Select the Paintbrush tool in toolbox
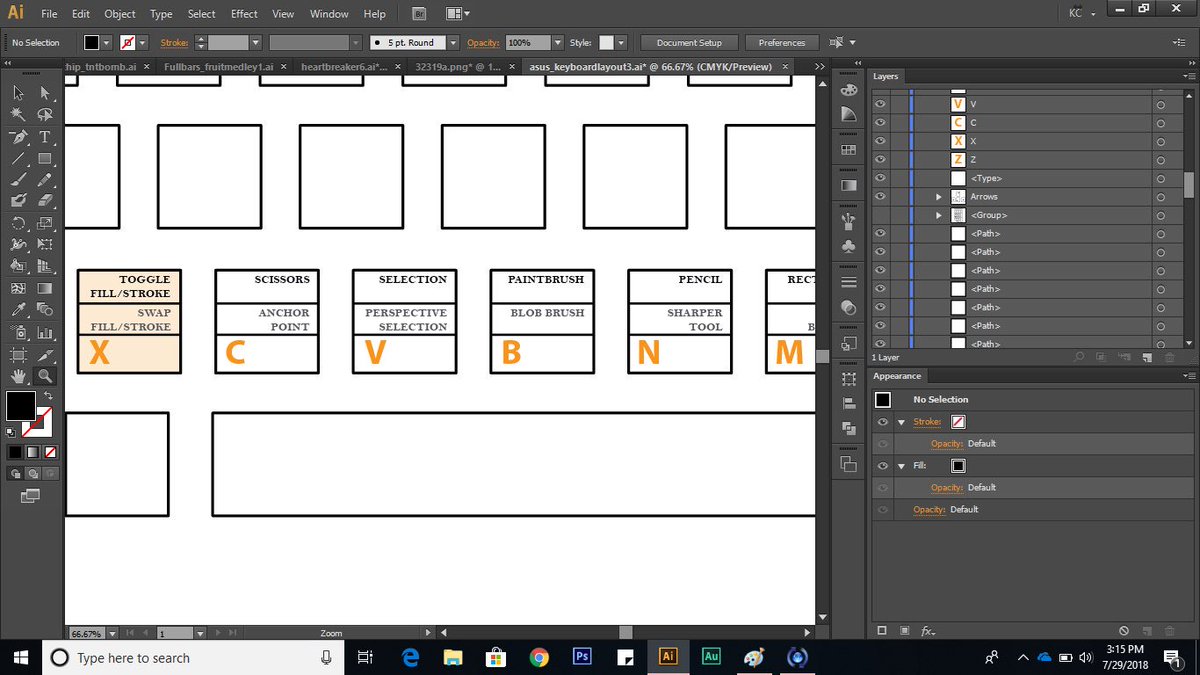Viewport: 1200px width, 675px height. tap(19, 181)
